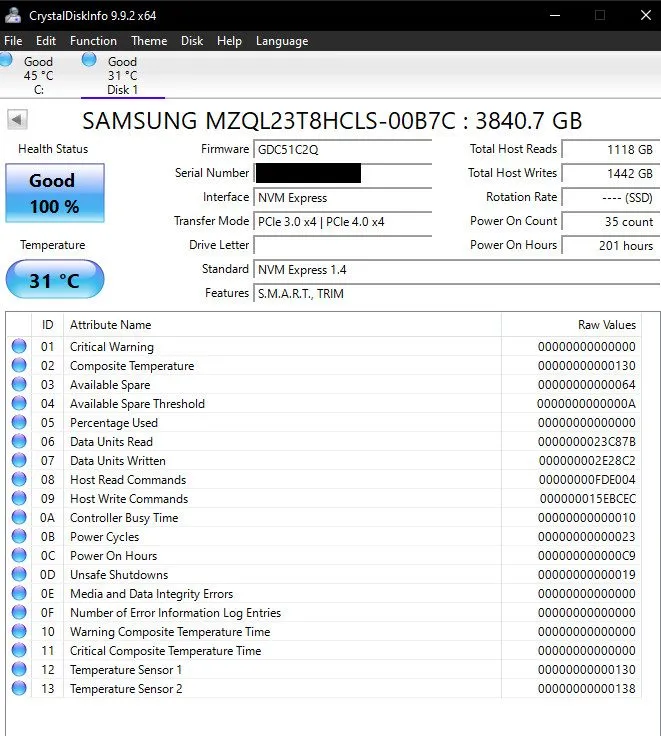Click the blue status orb above Disk 1

[89, 60]
